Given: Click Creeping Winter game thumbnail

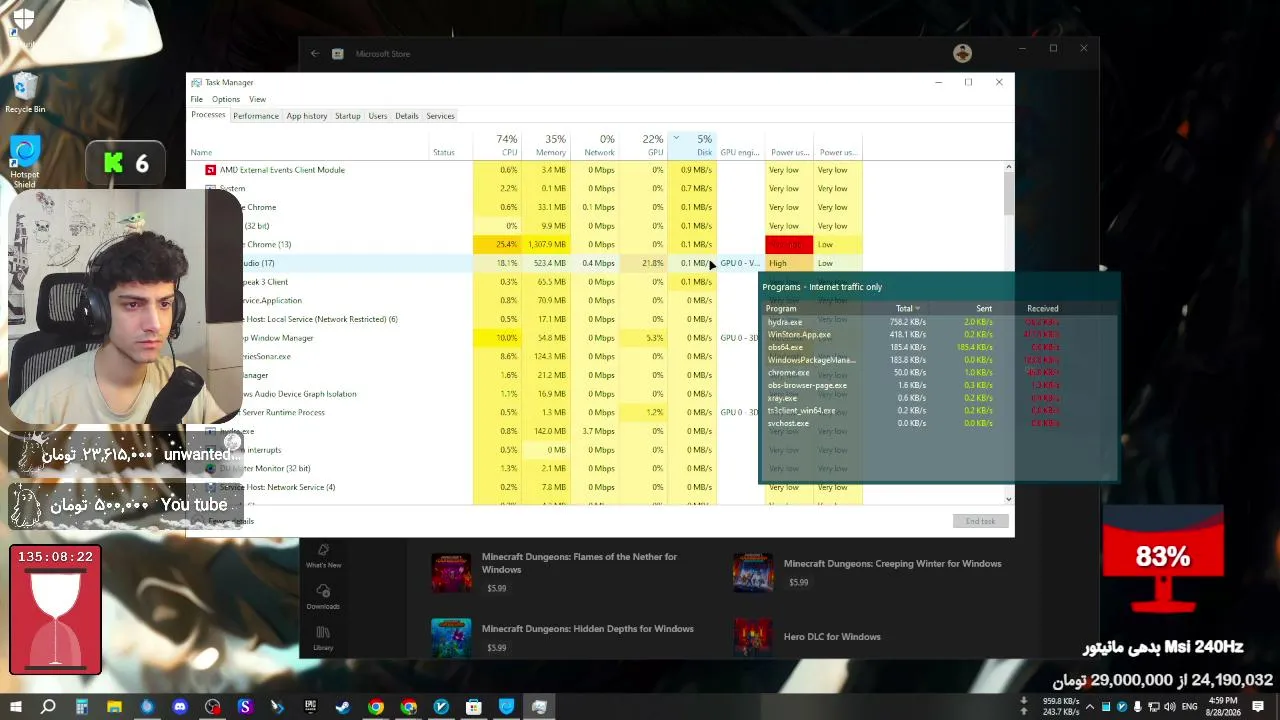Looking at the screenshot, I should pos(752,573).
